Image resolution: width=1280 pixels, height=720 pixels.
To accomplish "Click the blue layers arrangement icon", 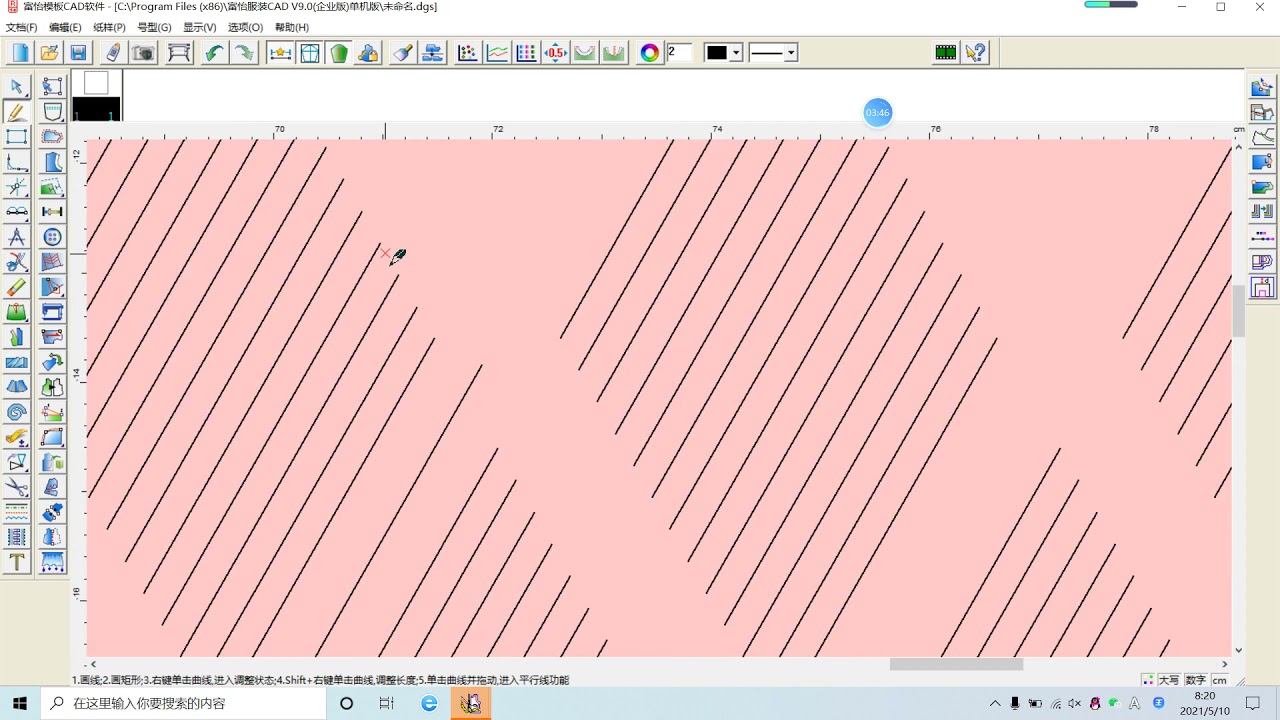I will tap(433, 53).
